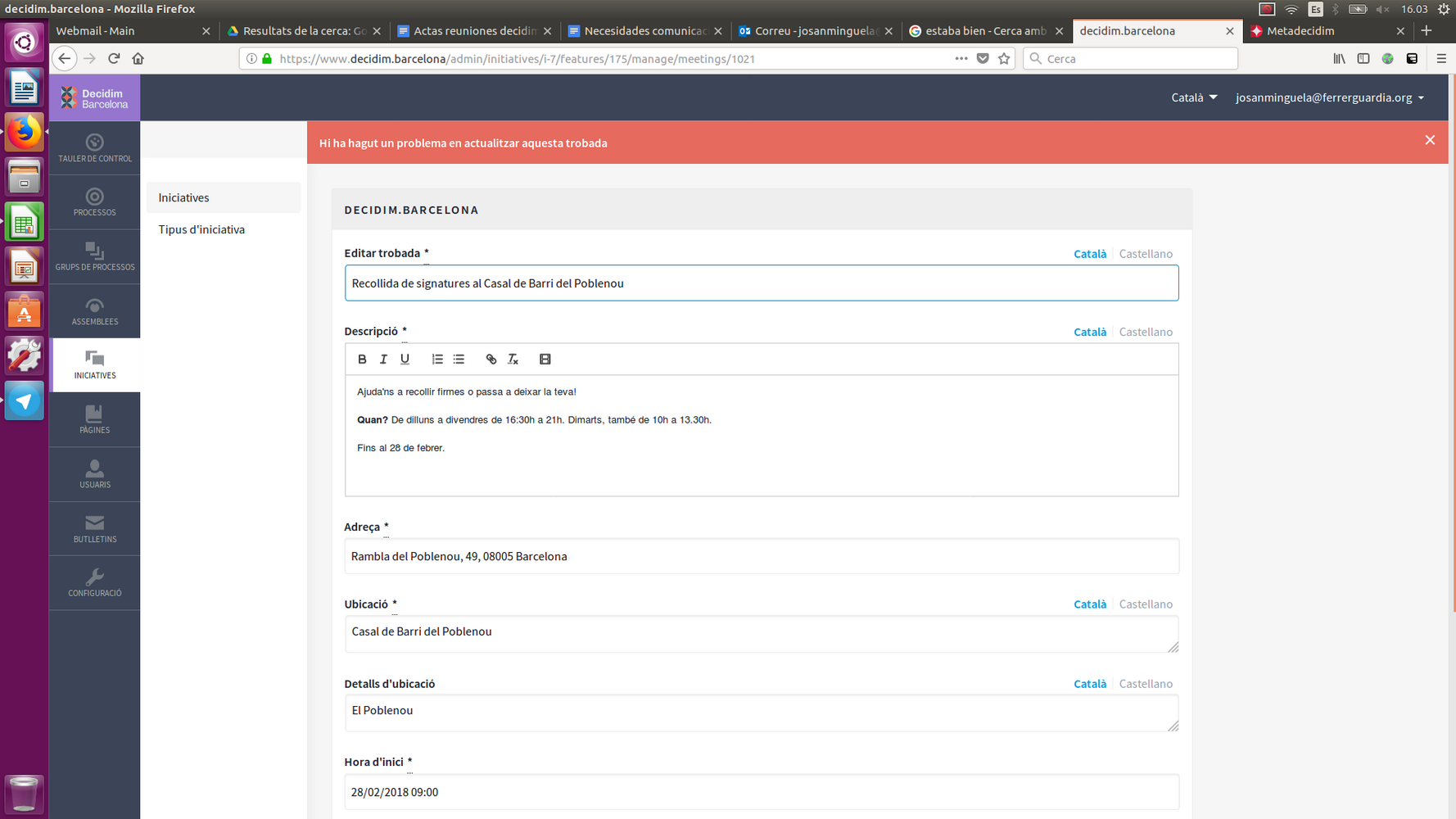The height and width of the screenshot is (819, 1456).
Task: Clear text formatting in the editor
Action: pyautogui.click(x=513, y=359)
